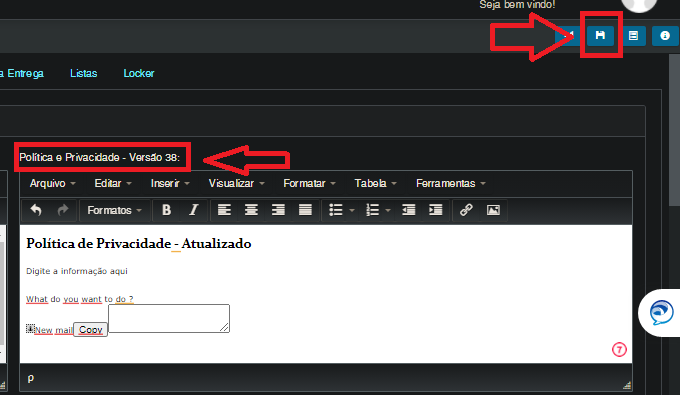The height and width of the screenshot is (395, 680).
Task: Align text right
Action: (278, 210)
